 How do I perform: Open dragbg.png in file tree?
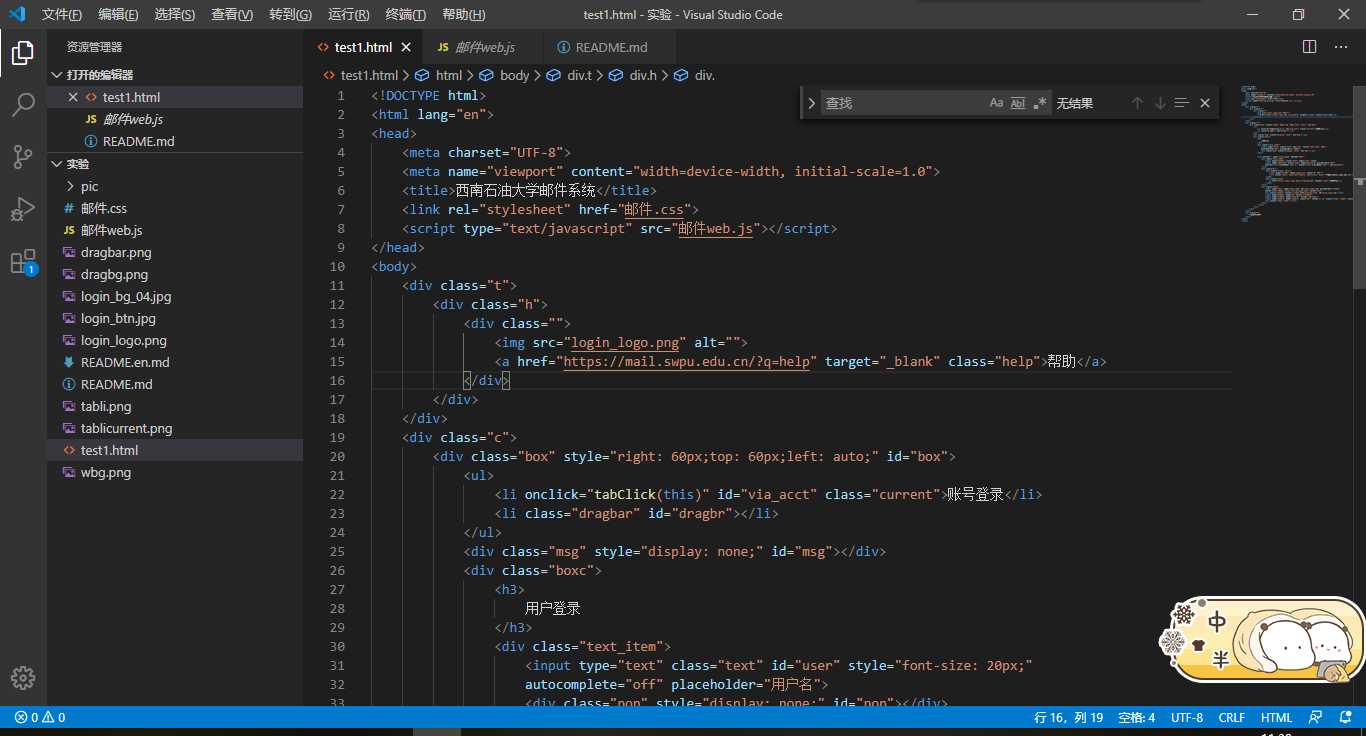[x=175, y=274]
